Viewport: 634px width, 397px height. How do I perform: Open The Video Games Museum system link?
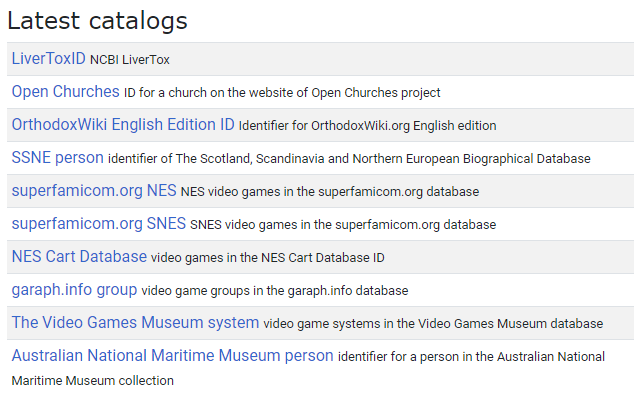tap(135, 323)
